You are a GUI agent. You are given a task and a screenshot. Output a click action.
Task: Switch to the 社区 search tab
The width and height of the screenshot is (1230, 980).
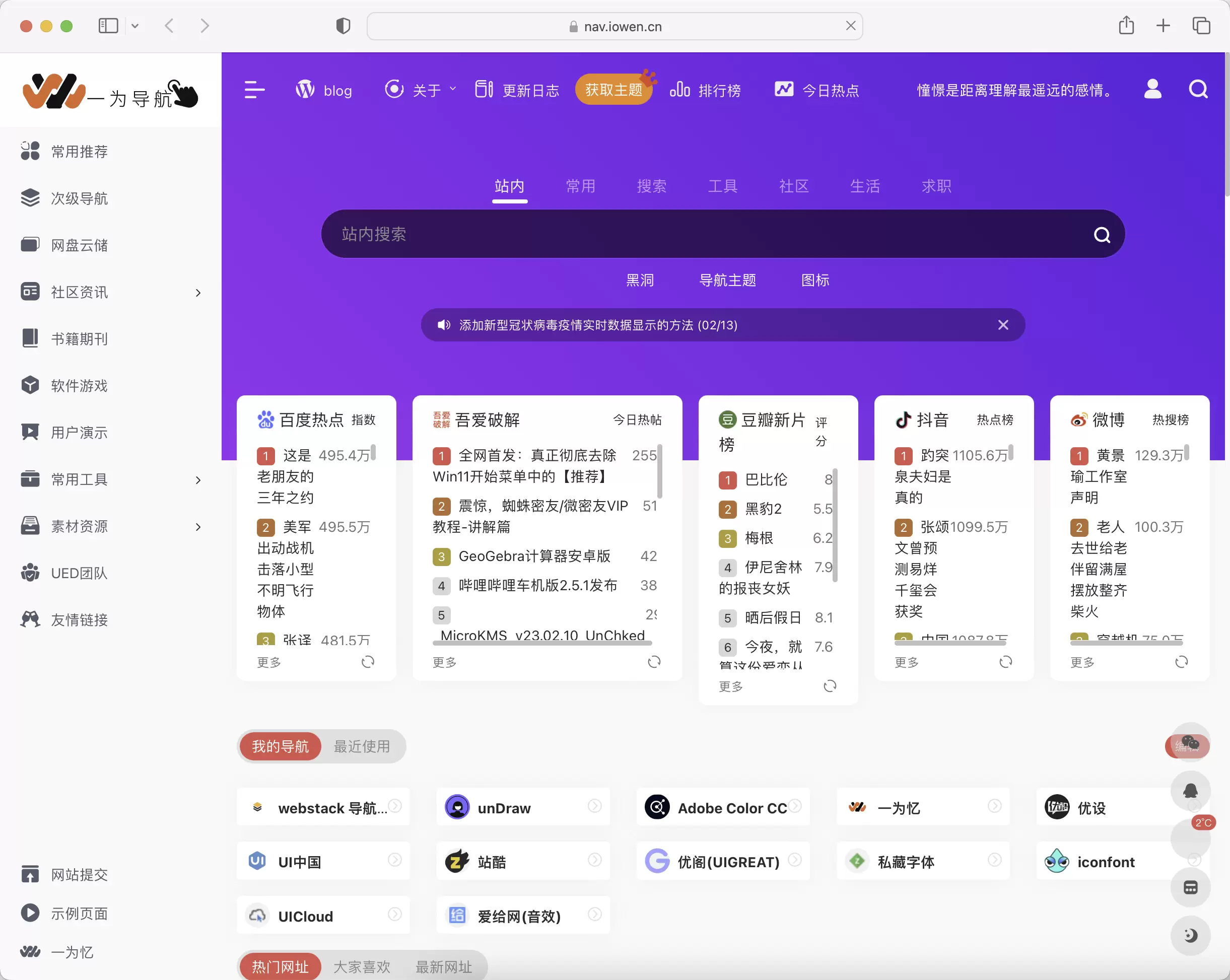pos(794,186)
